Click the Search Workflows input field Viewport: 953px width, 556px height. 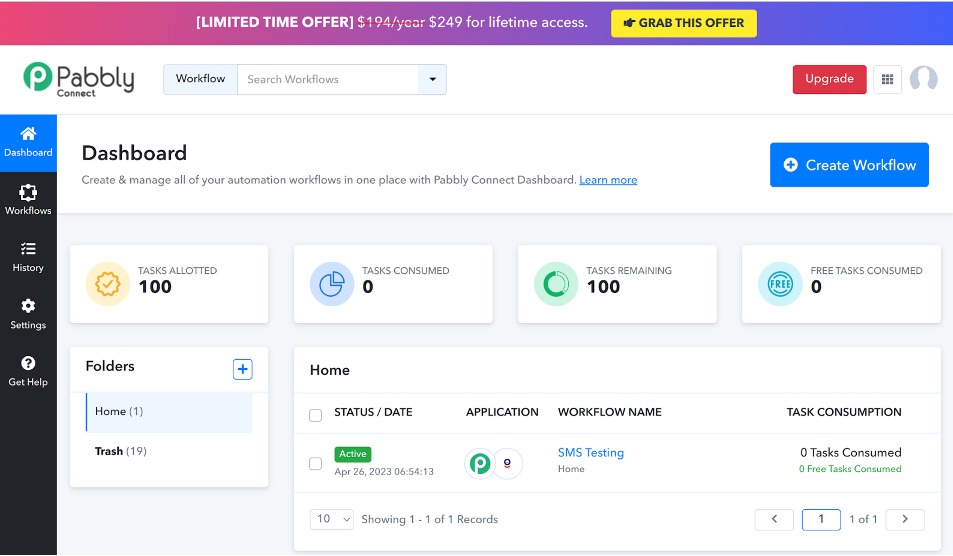click(x=328, y=79)
